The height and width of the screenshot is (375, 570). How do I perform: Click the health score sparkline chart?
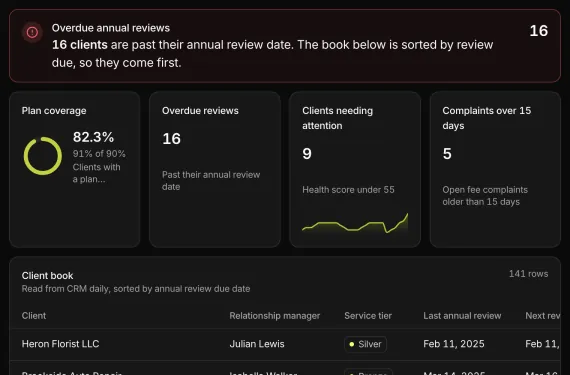[355, 223]
